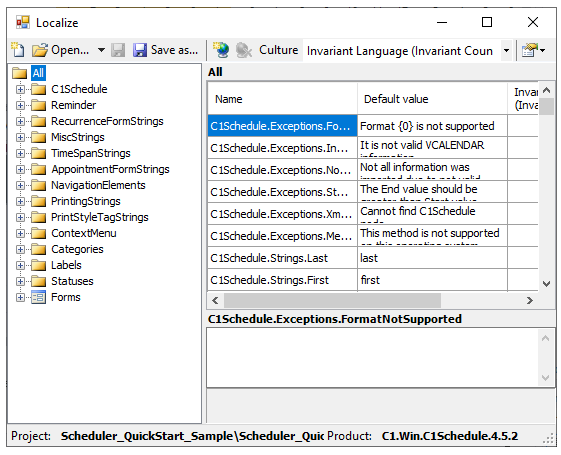561x455 pixels.
Task: Click the C1Schedule folder icon
Action: pyautogui.click(x=39, y=89)
